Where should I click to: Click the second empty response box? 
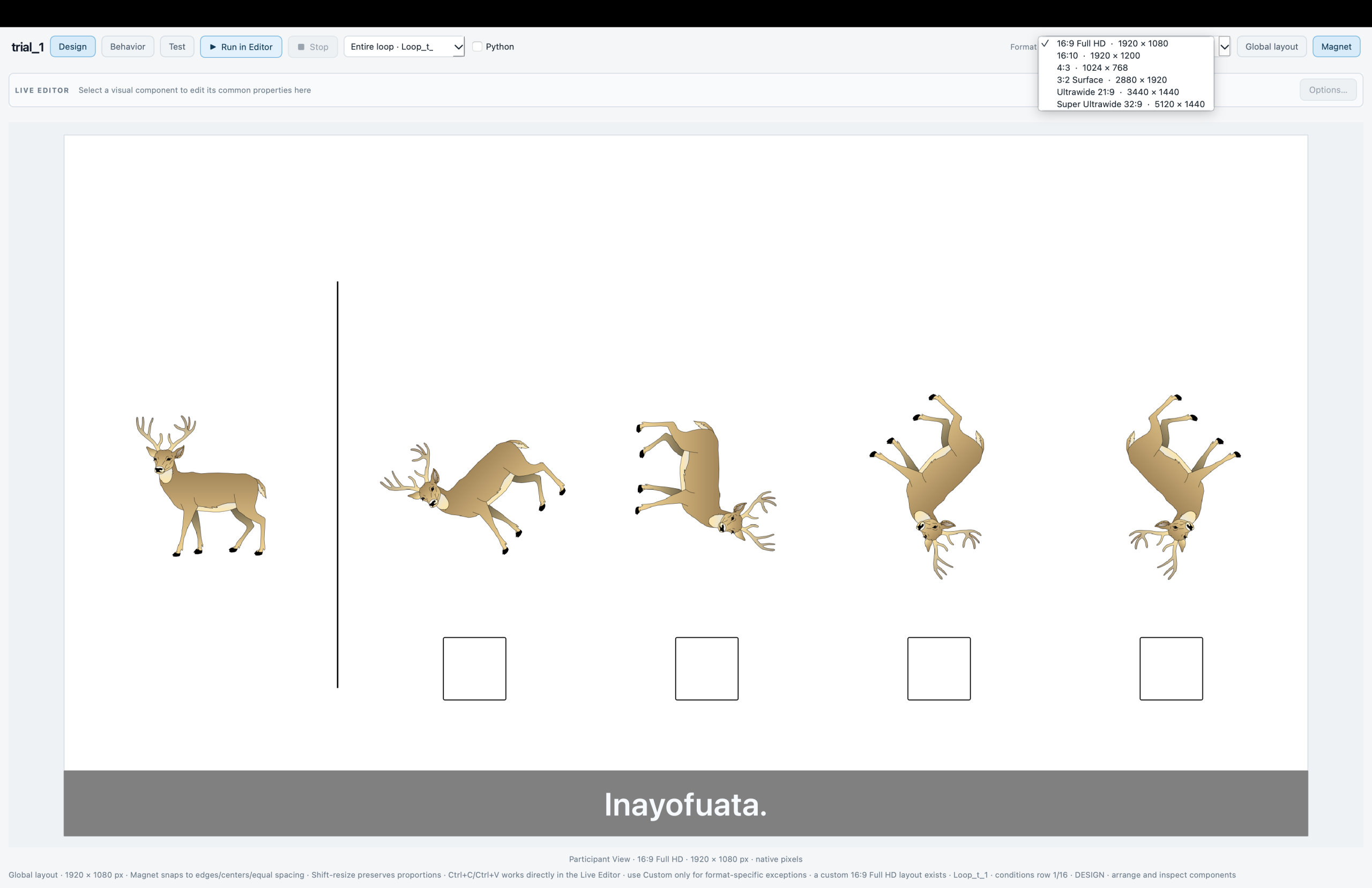[707, 669]
